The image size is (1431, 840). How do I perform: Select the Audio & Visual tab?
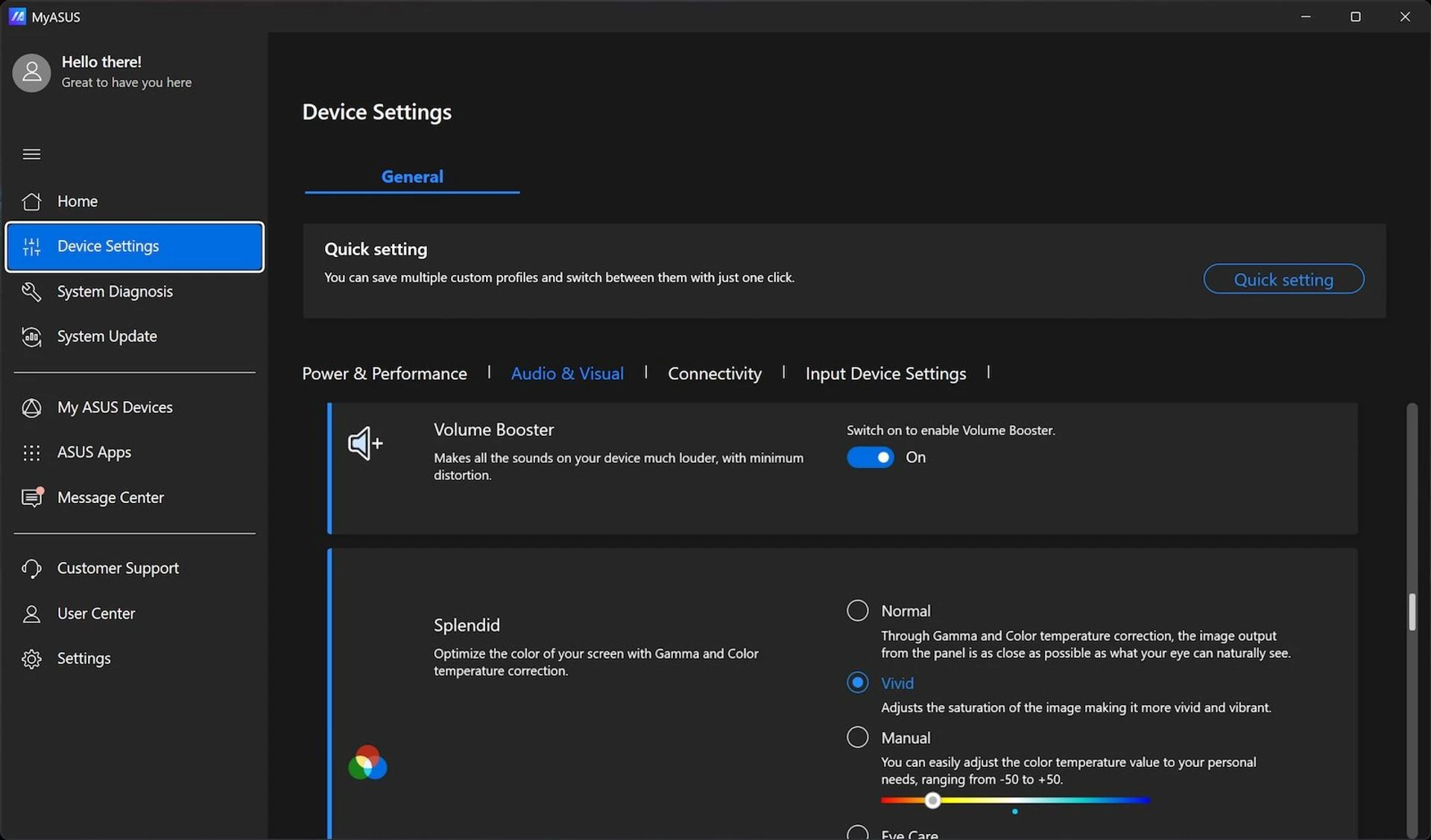[567, 373]
